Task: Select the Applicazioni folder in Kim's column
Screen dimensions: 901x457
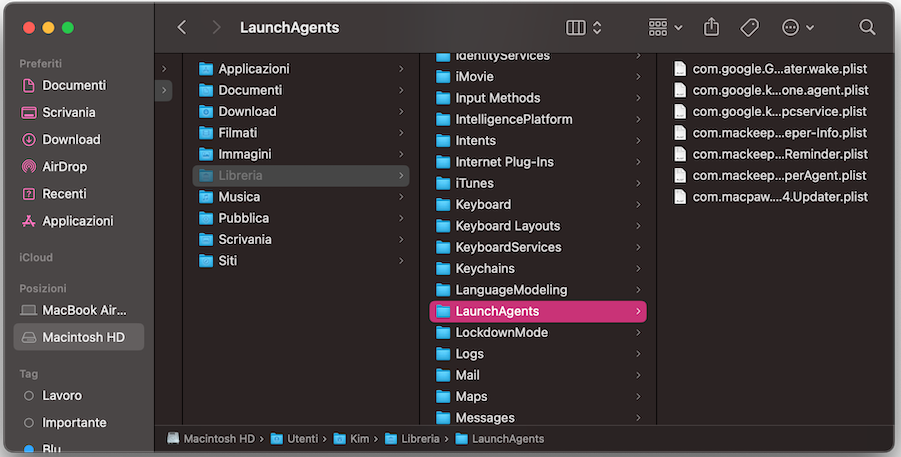Action: click(301, 68)
